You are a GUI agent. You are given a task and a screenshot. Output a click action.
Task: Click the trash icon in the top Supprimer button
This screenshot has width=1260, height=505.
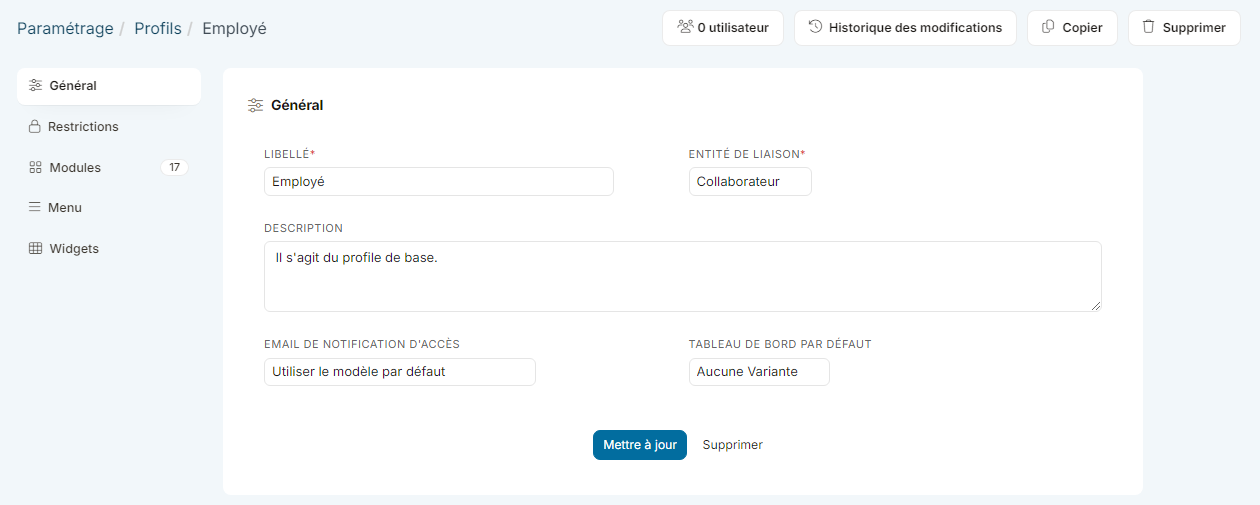tap(1148, 27)
